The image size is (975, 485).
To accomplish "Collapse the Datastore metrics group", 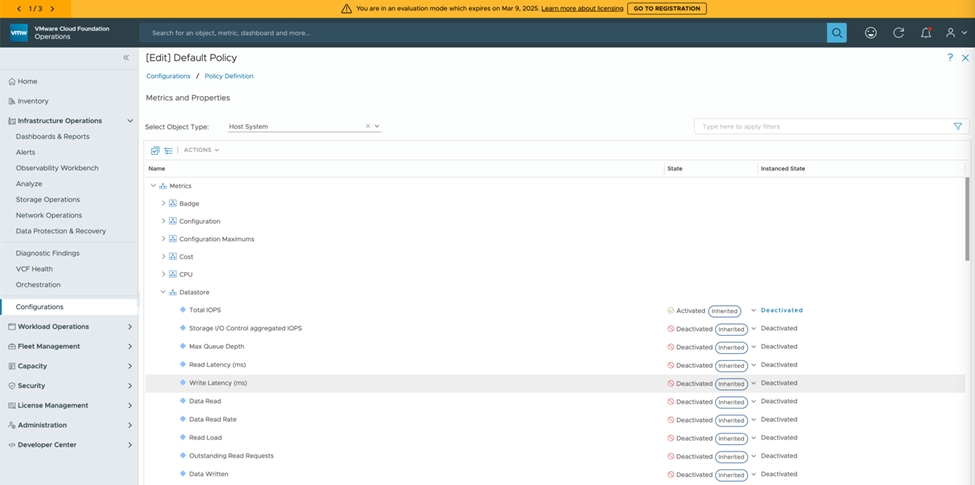I will [x=163, y=292].
